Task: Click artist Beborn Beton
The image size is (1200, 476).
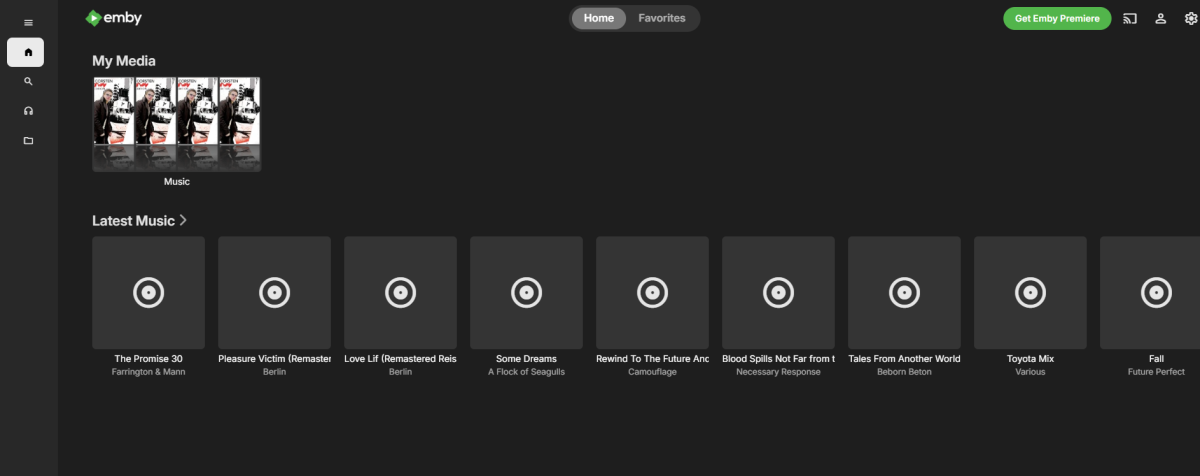Action: pyautogui.click(x=904, y=372)
